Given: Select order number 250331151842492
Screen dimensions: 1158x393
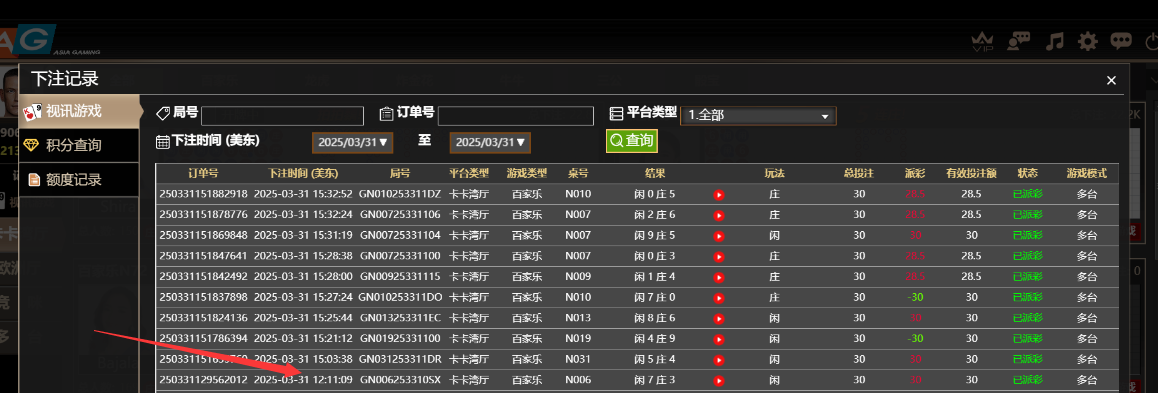Looking at the screenshot, I should 203,277.
